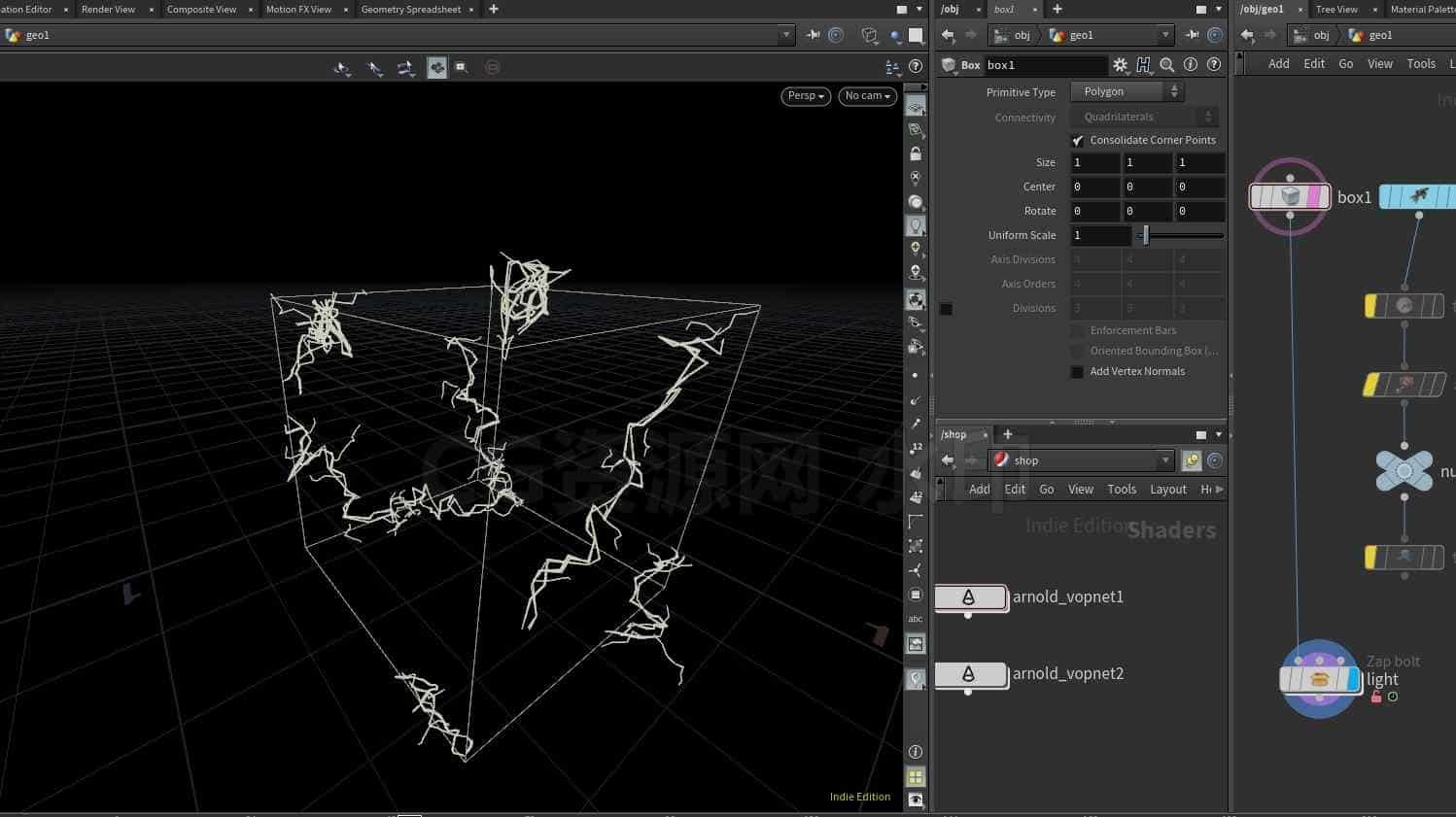The image size is (1456, 817).
Task: Open the Layout menu in the shop pane
Action: click(x=1168, y=490)
